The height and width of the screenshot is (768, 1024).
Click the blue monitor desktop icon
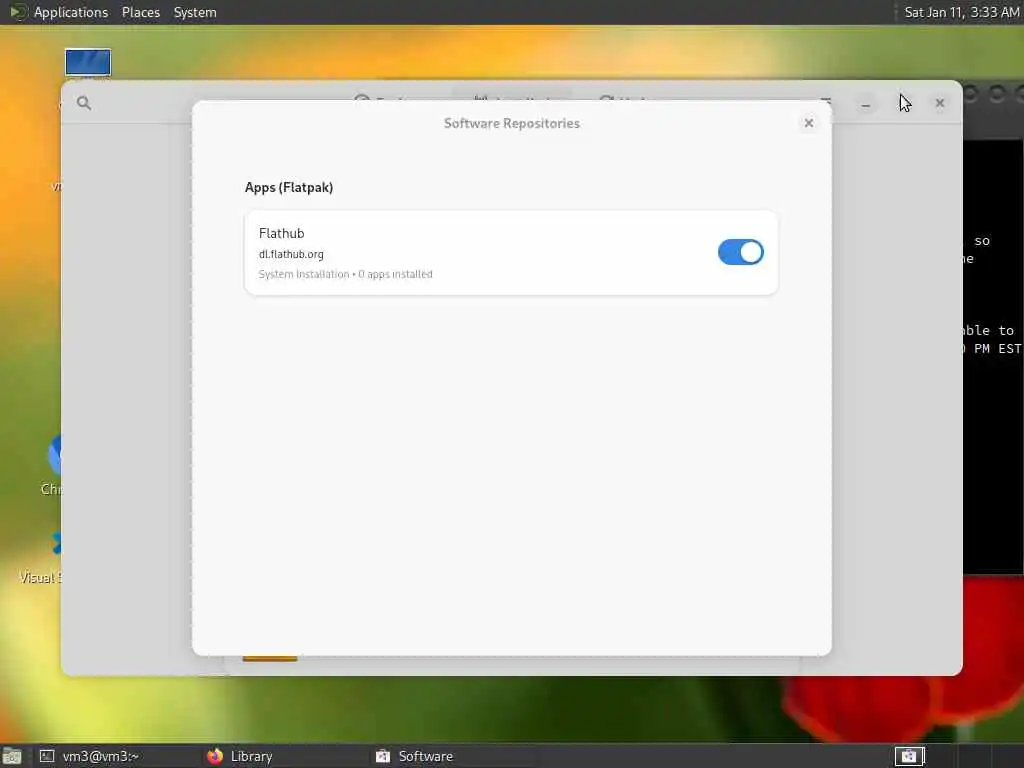coord(88,62)
